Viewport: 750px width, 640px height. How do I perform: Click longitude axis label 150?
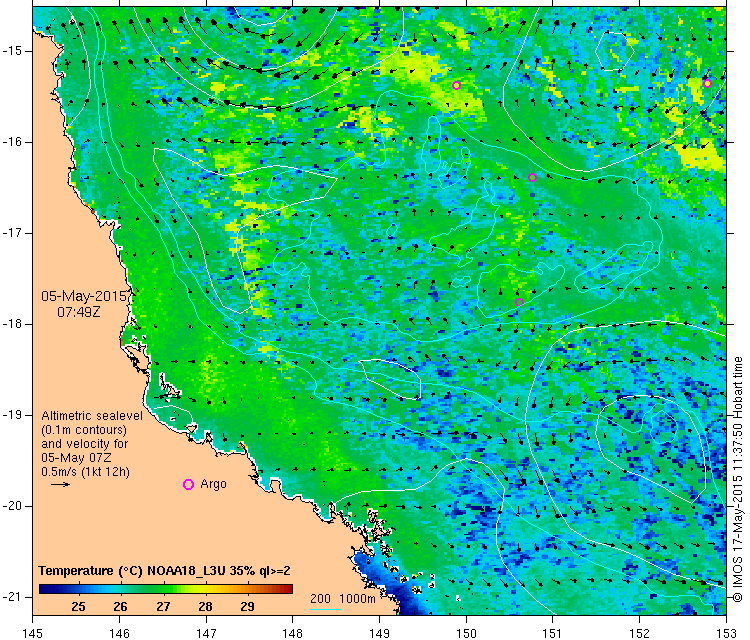click(466, 633)
